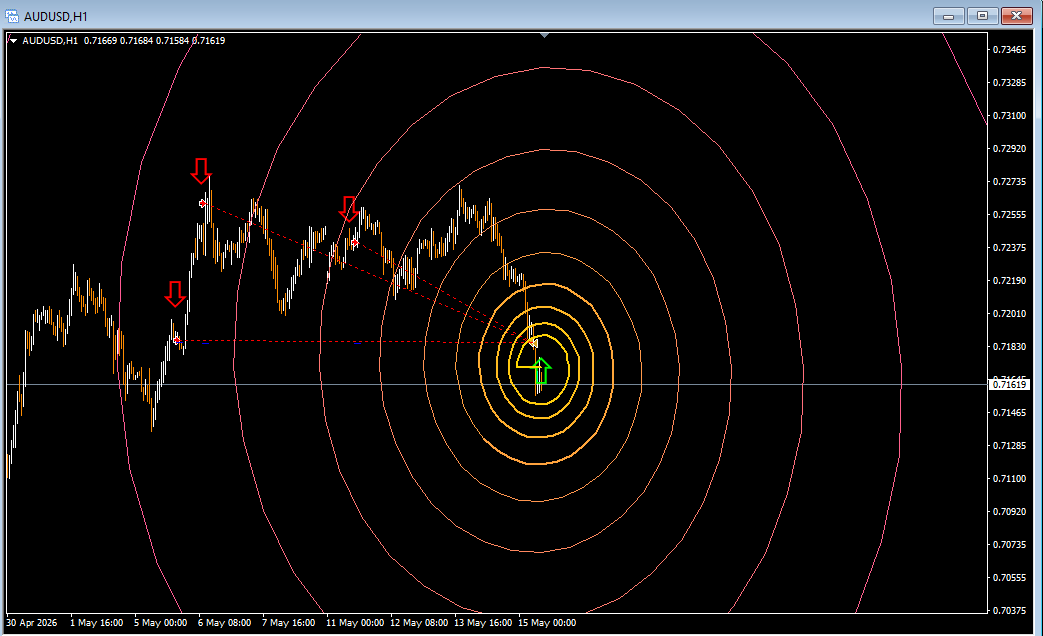The height and width of the screenshot is (636, 1043).
Task: Click the 11 May 00:00 time label
Action: pos(355,623)
